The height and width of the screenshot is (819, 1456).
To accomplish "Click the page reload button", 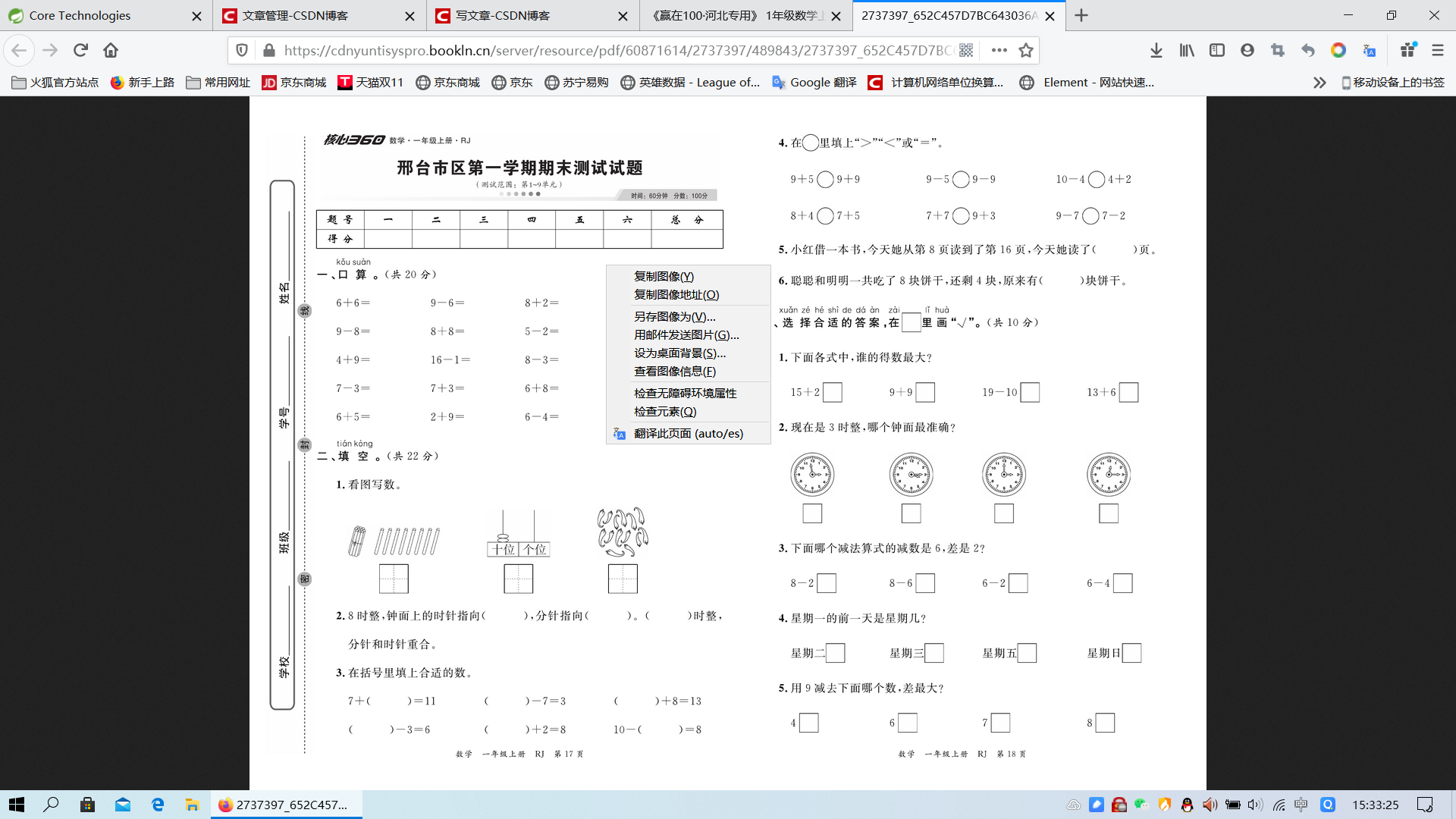I will 80,50.
